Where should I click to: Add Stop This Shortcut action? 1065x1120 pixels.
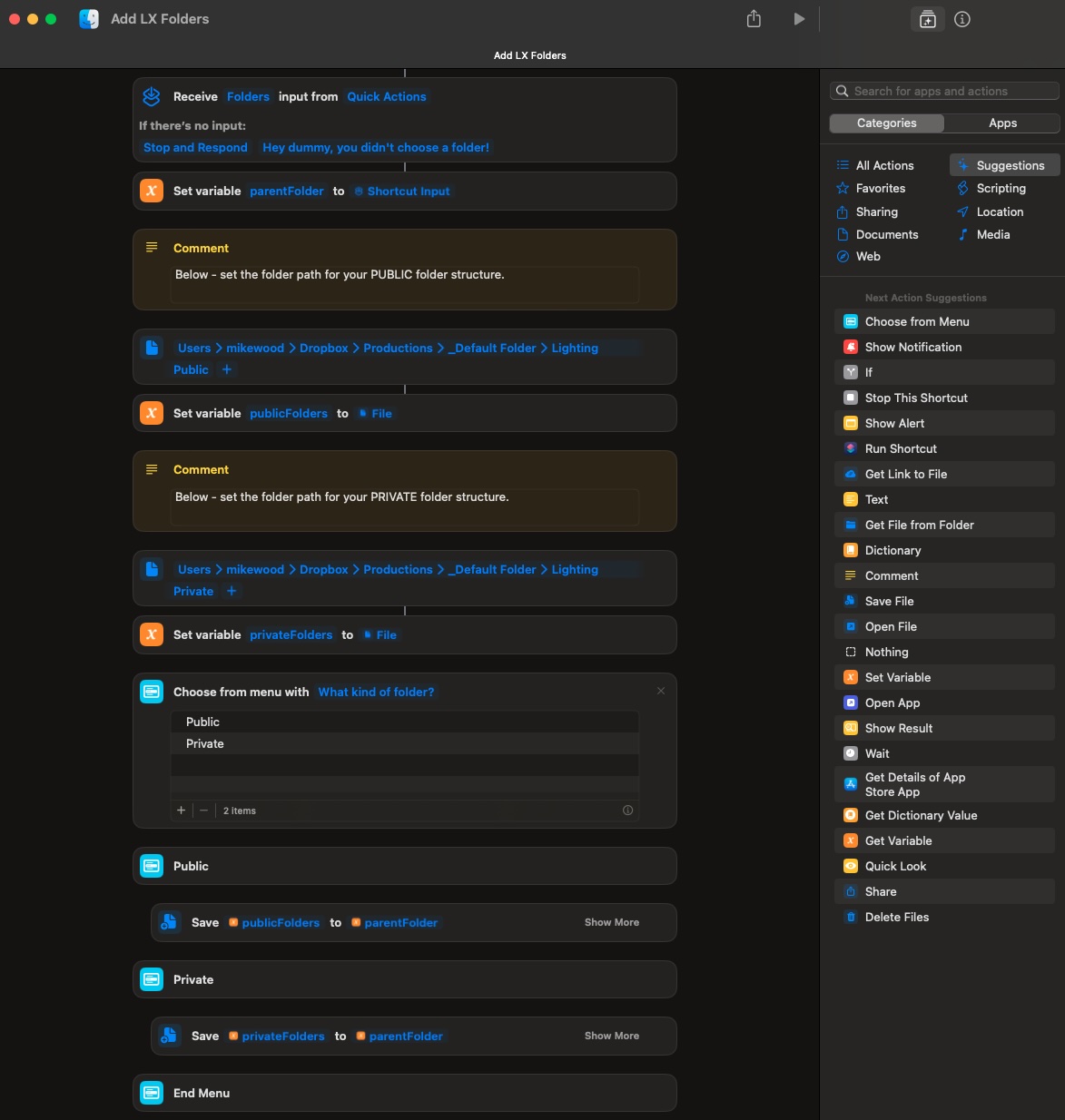(944, 398)
